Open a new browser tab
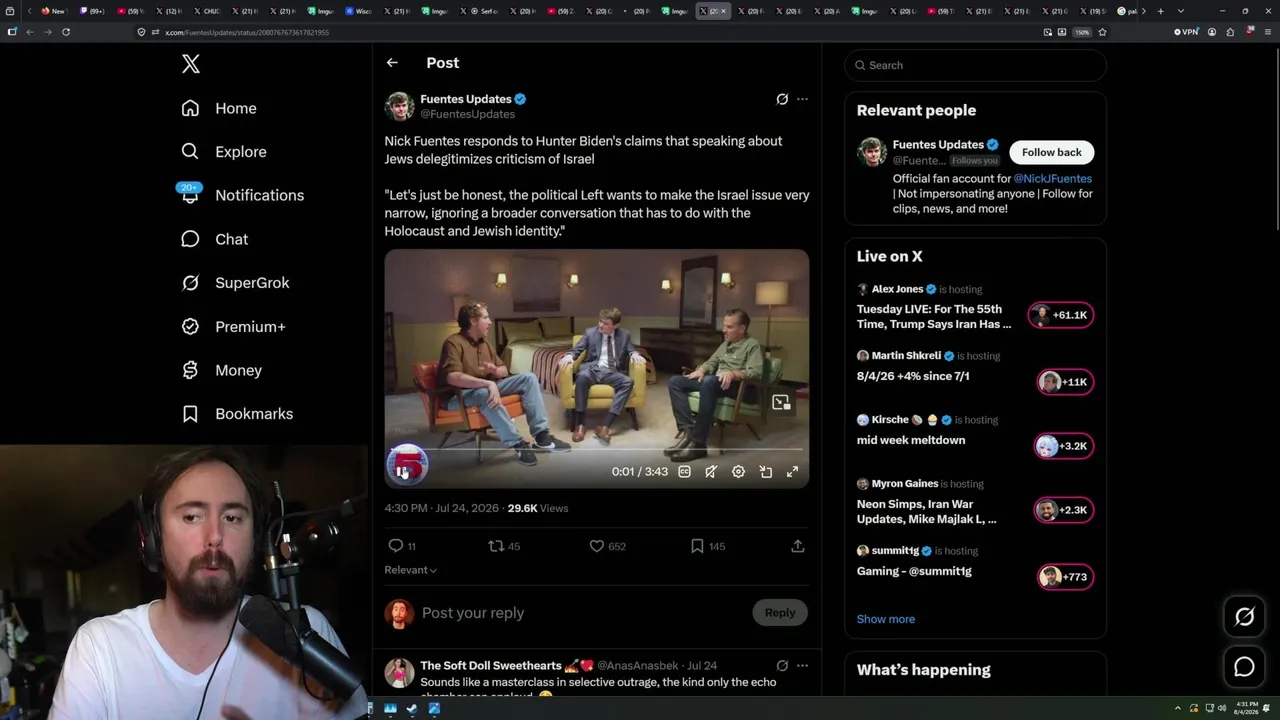This screenshot has height=720, width=1280. click(x=1160, y=11)
